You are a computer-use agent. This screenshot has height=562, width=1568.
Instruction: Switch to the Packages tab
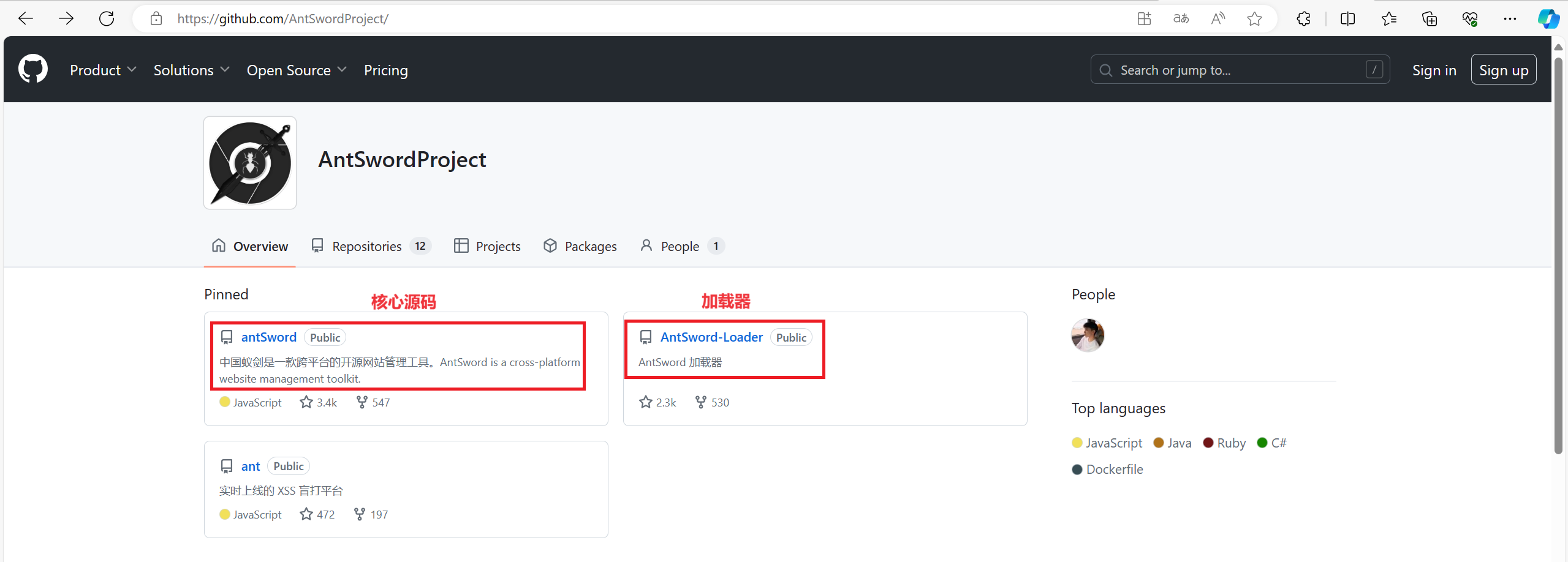(x=580, y=246)
